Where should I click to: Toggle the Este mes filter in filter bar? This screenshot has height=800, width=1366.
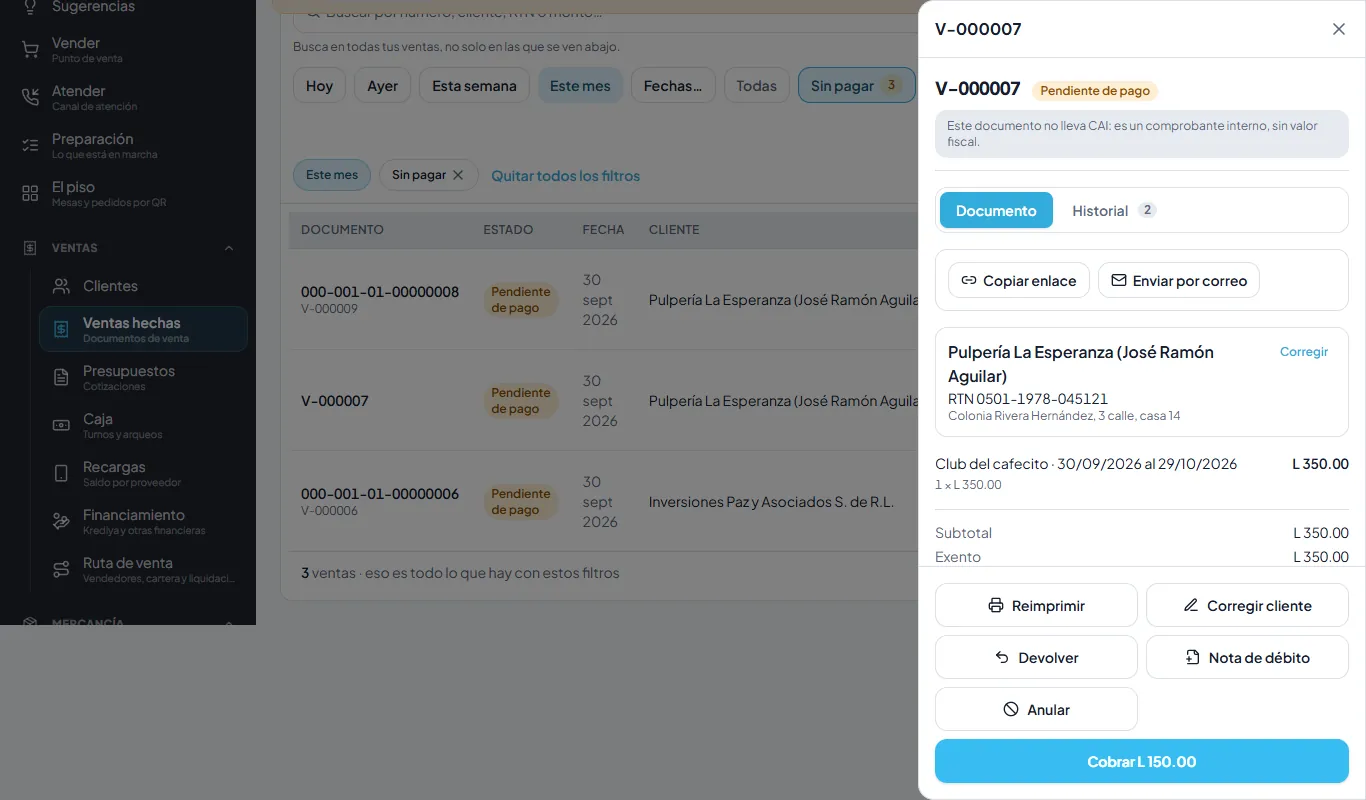[580, 86]
